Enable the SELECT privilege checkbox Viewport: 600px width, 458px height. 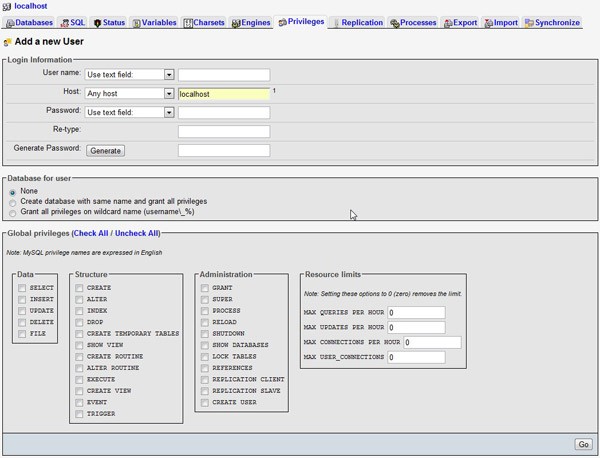tap(22, 288)
